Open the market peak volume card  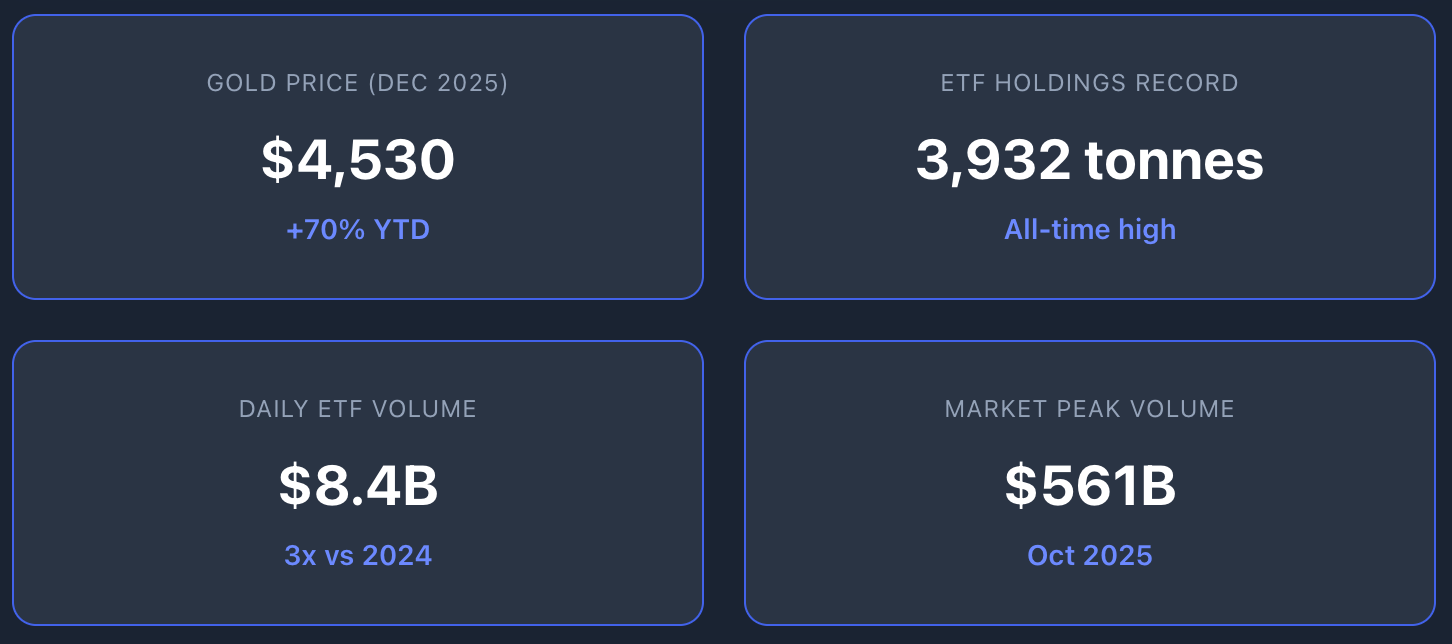1089,483
